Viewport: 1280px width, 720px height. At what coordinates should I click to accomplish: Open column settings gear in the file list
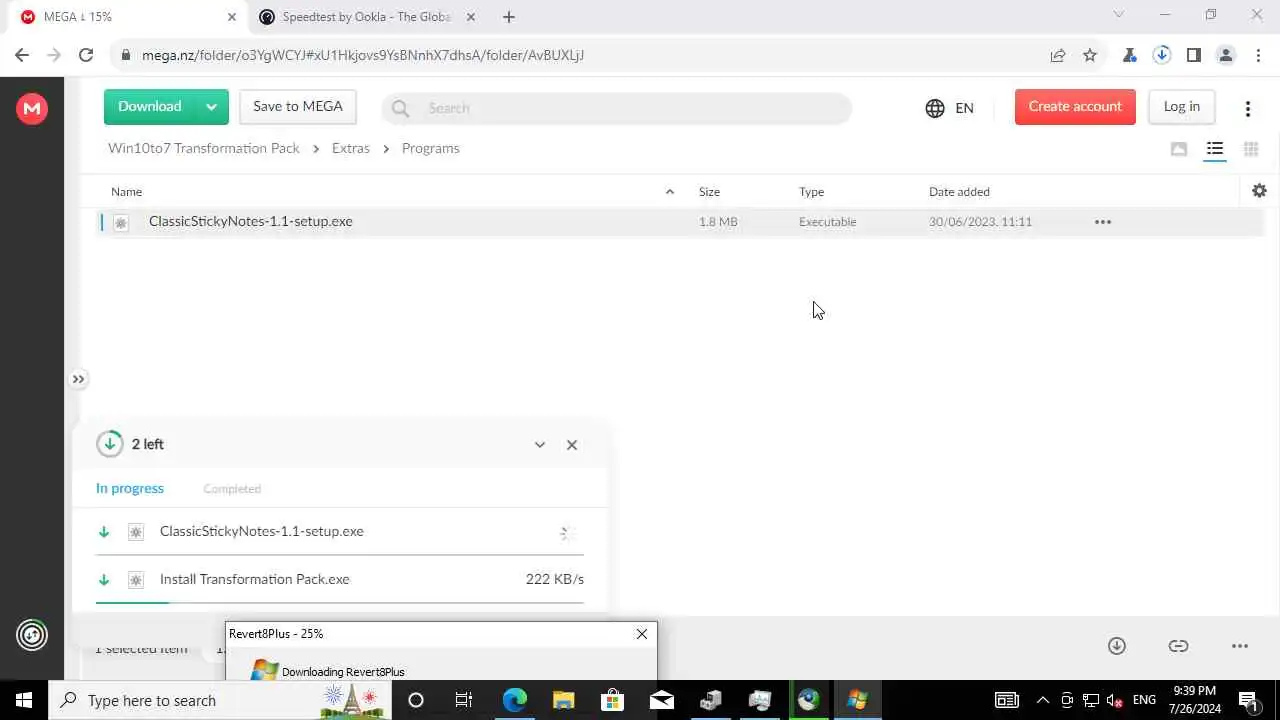coord(1259,191)
